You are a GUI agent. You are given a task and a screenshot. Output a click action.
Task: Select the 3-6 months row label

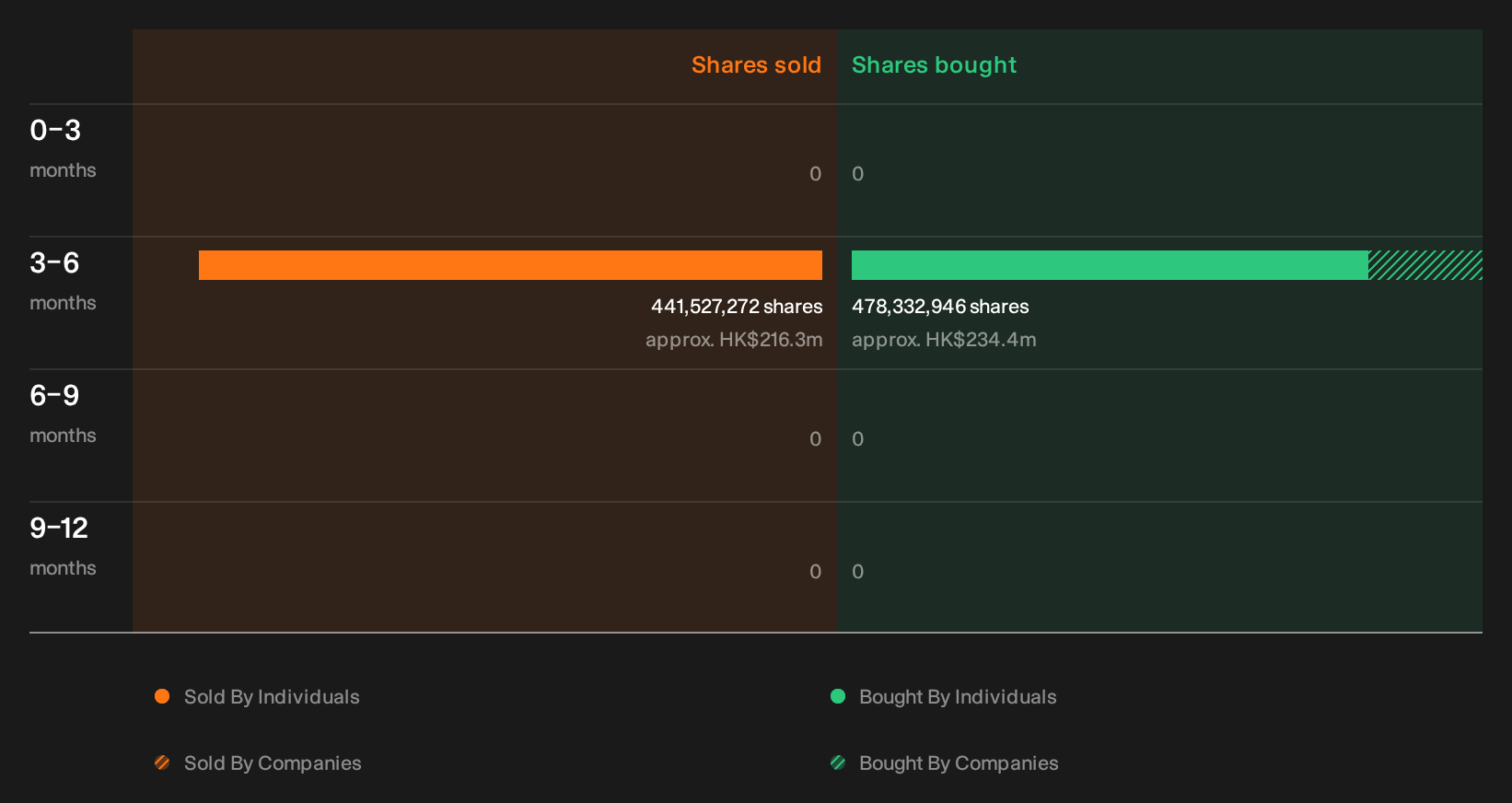click(x=63, y=281)
